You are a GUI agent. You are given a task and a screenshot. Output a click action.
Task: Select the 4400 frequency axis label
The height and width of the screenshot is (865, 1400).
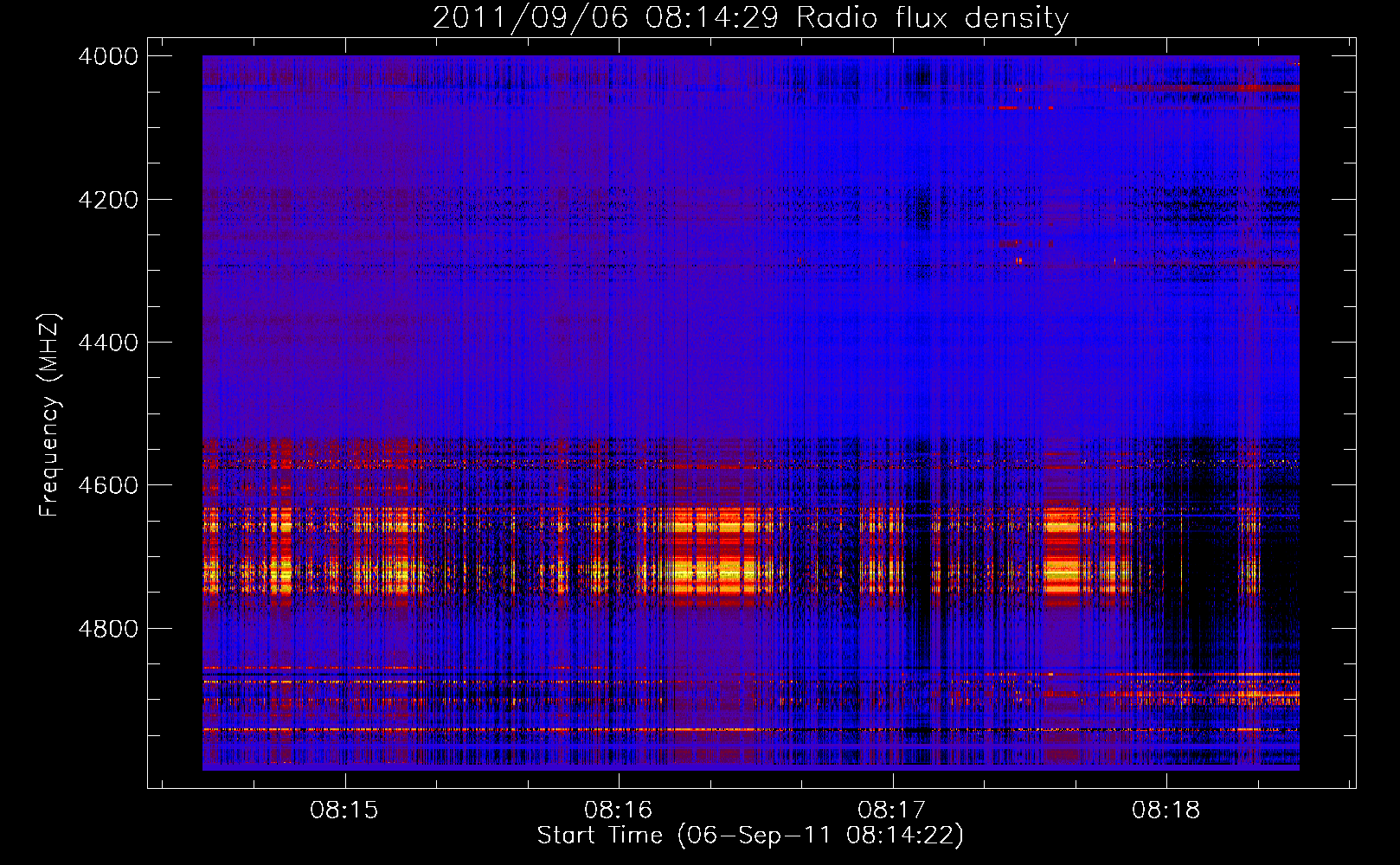tap(108, 343)
